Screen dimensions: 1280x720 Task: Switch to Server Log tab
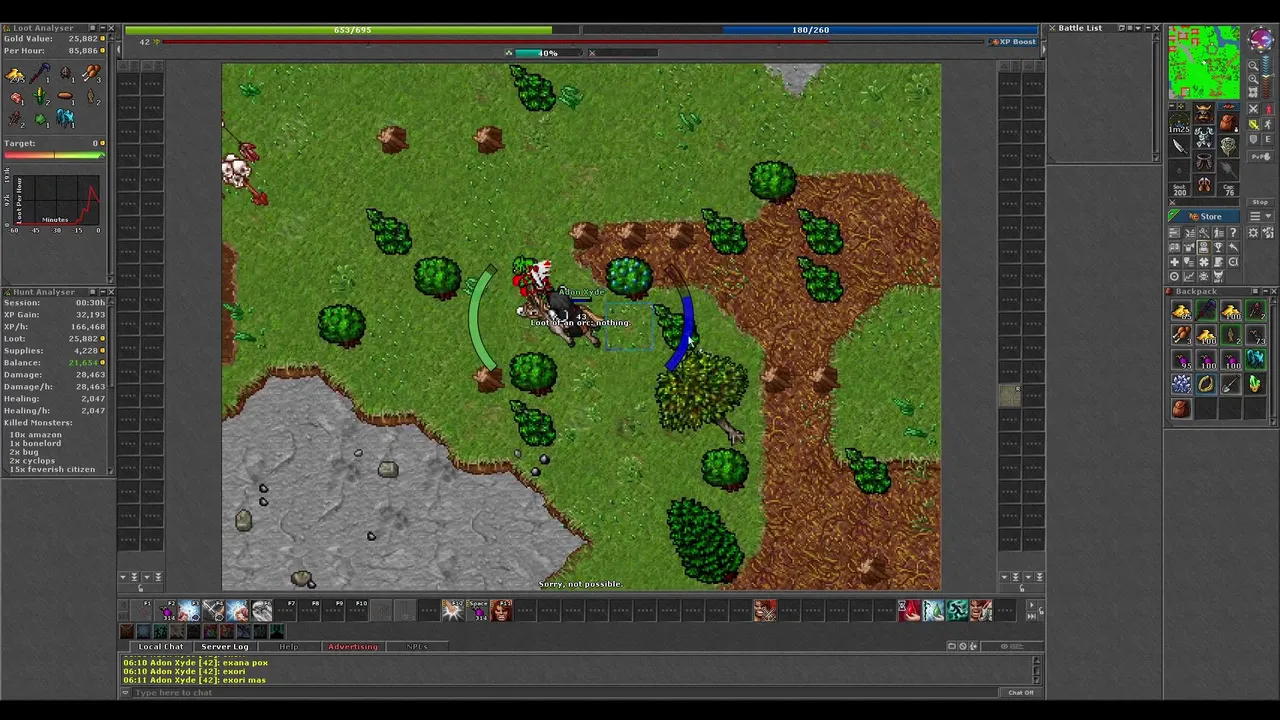[x=225, y=647]
